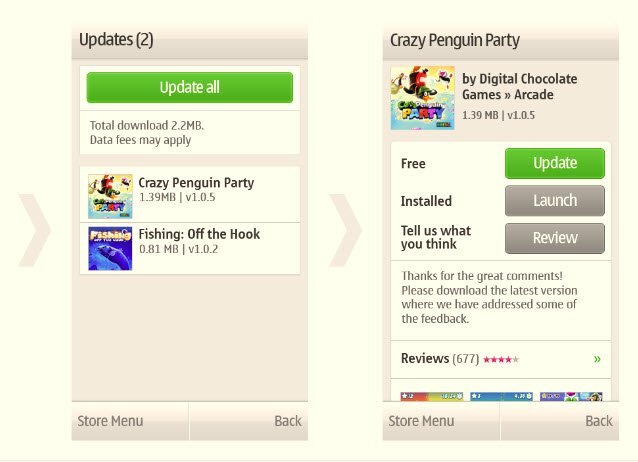Select the Fishing: Off the Hook title text
The image size is (638, 462).
coord(199,234)
